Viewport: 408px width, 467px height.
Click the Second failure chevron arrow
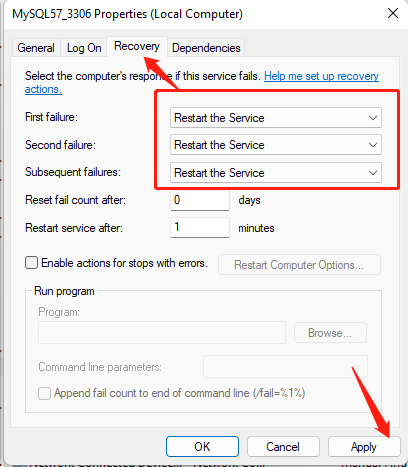pos(373,145)
